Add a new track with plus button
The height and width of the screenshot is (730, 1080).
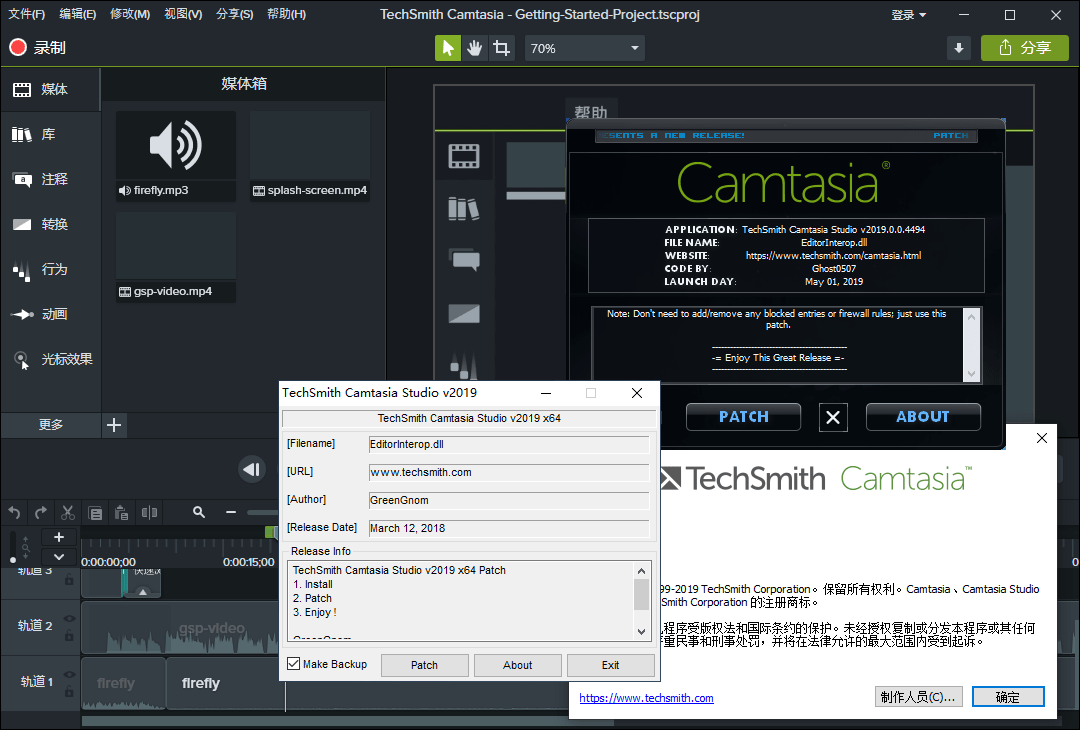59,537
